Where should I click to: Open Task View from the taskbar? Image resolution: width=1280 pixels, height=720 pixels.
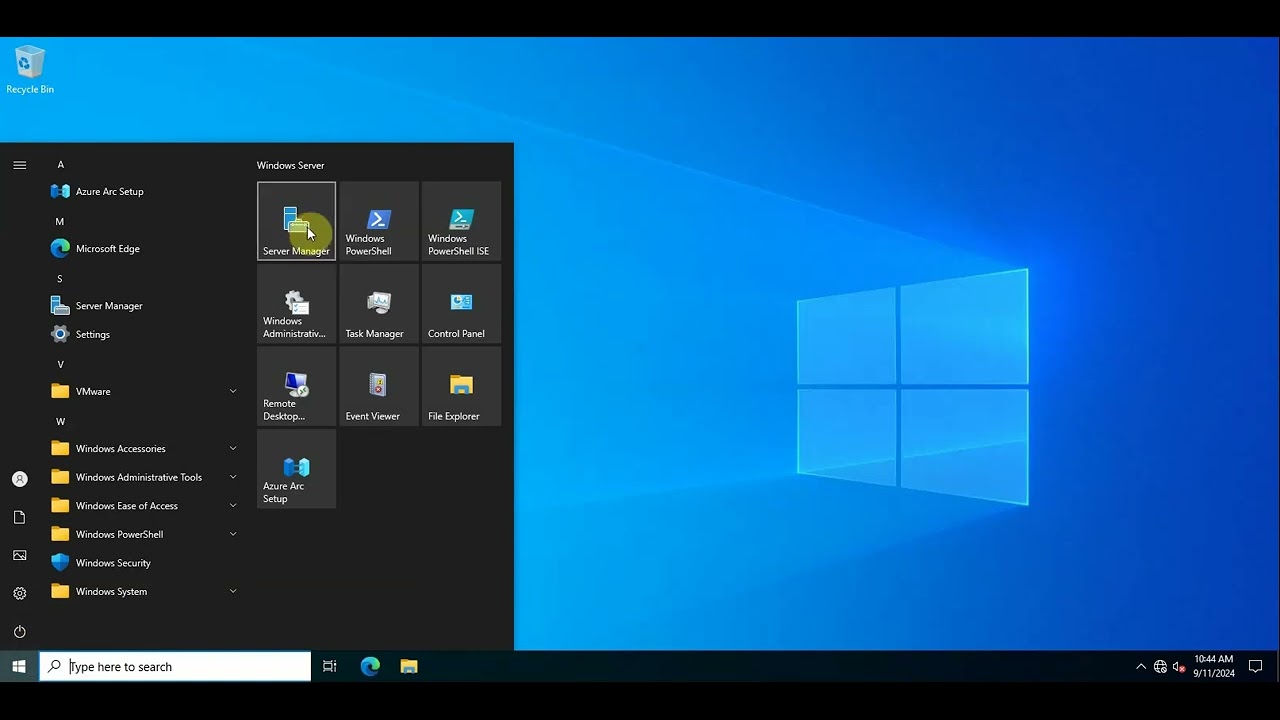pos(330,666)
